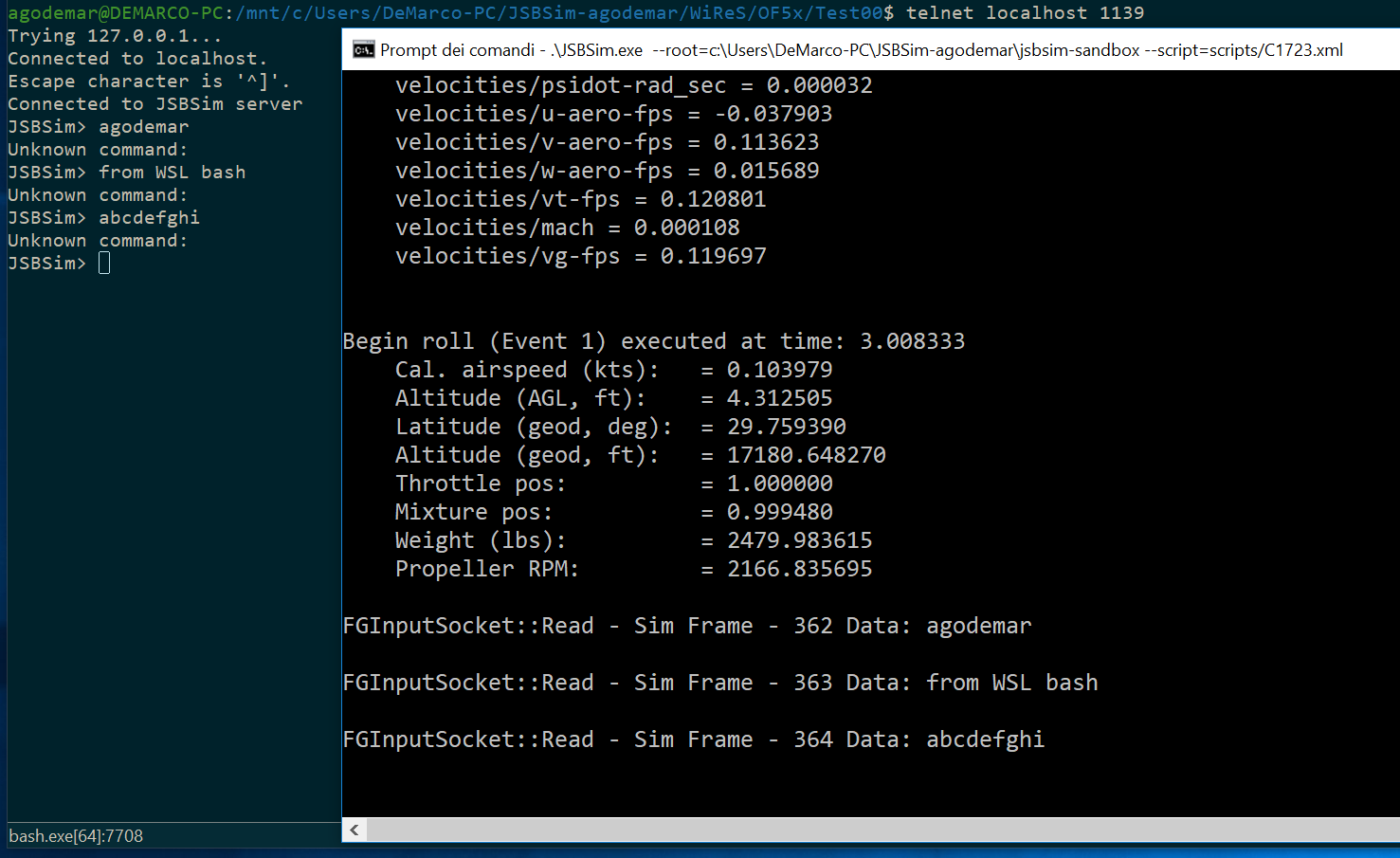Image resolution: width=1400 pixels, height=858 pixels.
Task: Click the cmd icon in JSBSim window title
Action: click(363, 50)
